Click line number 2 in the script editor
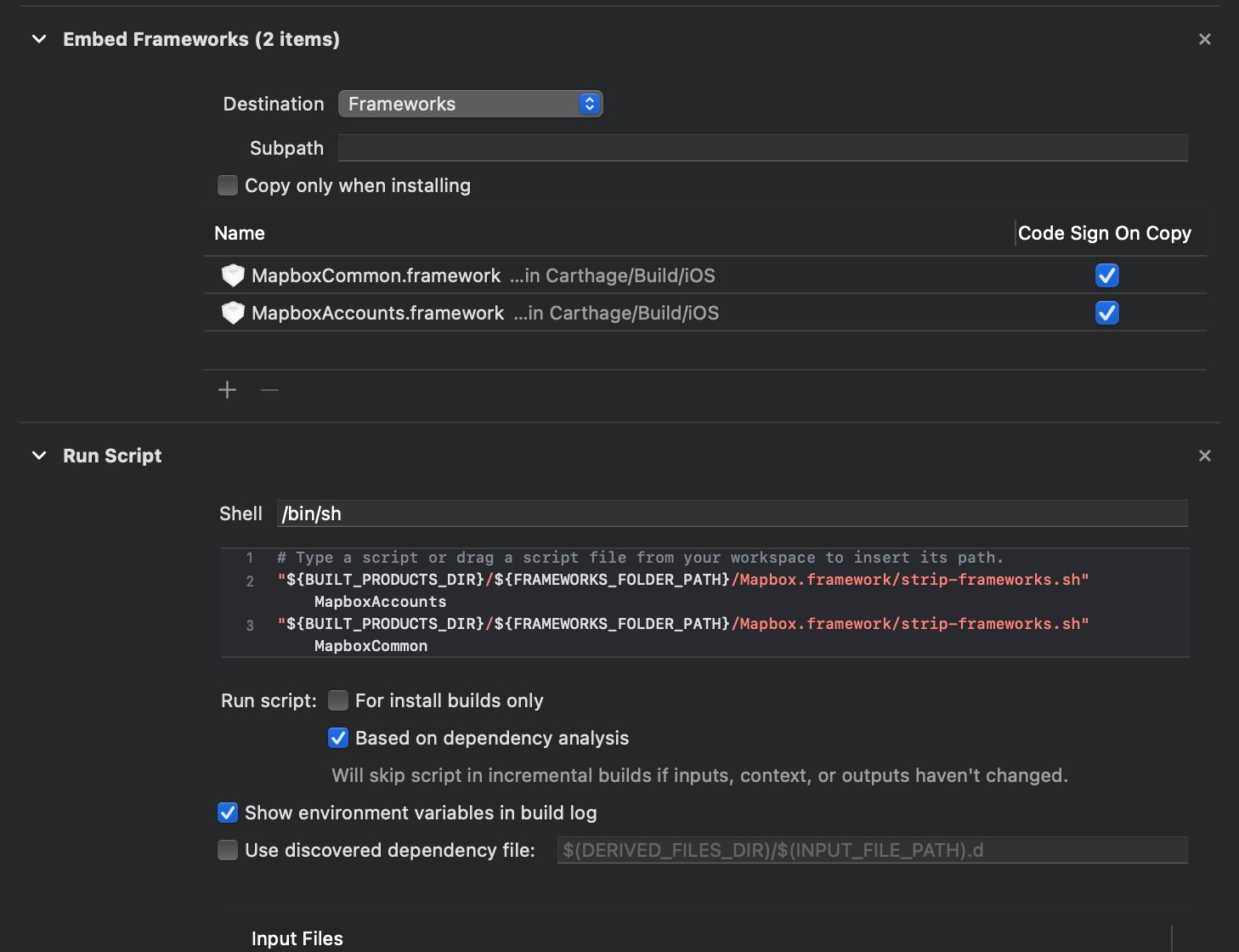This screenshot has height=952, width=1239. (250, 581)
